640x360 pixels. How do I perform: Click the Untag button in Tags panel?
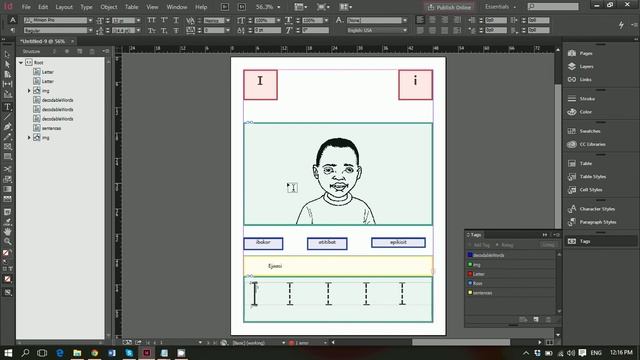pyautogui.click(x=548, y=245)
